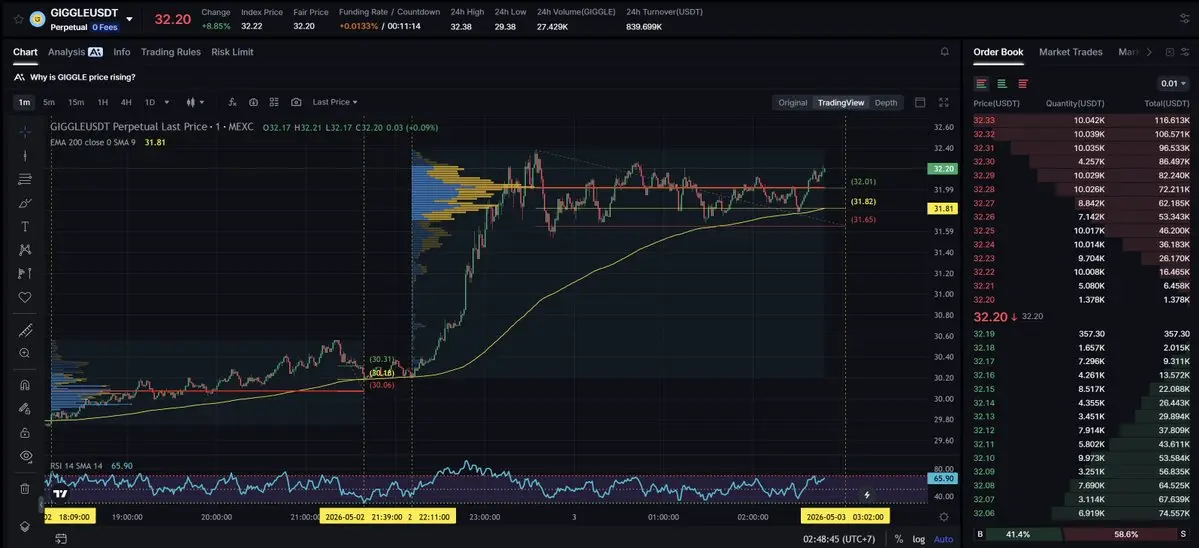Image resolution: width=1199 pixels, height=548 pixels.
Task: Select the 15m timeframe
Action: click(x=76, y=102)
